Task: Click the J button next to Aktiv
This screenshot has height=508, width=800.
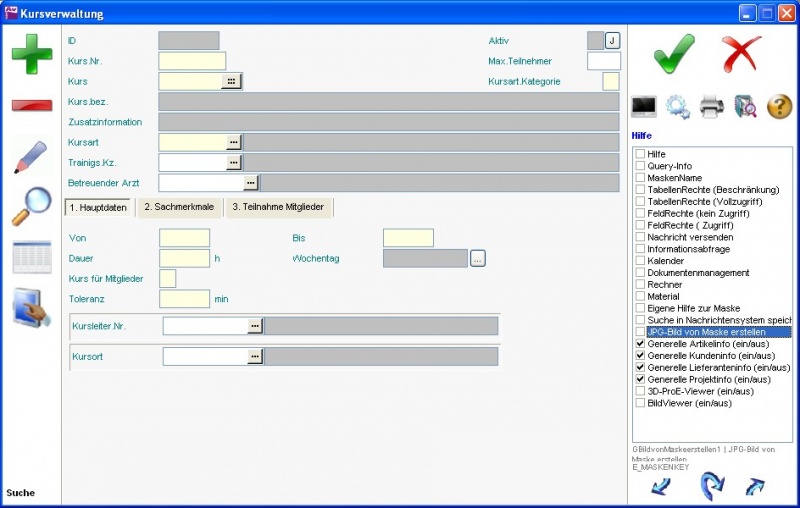Action: pos(612,40)
